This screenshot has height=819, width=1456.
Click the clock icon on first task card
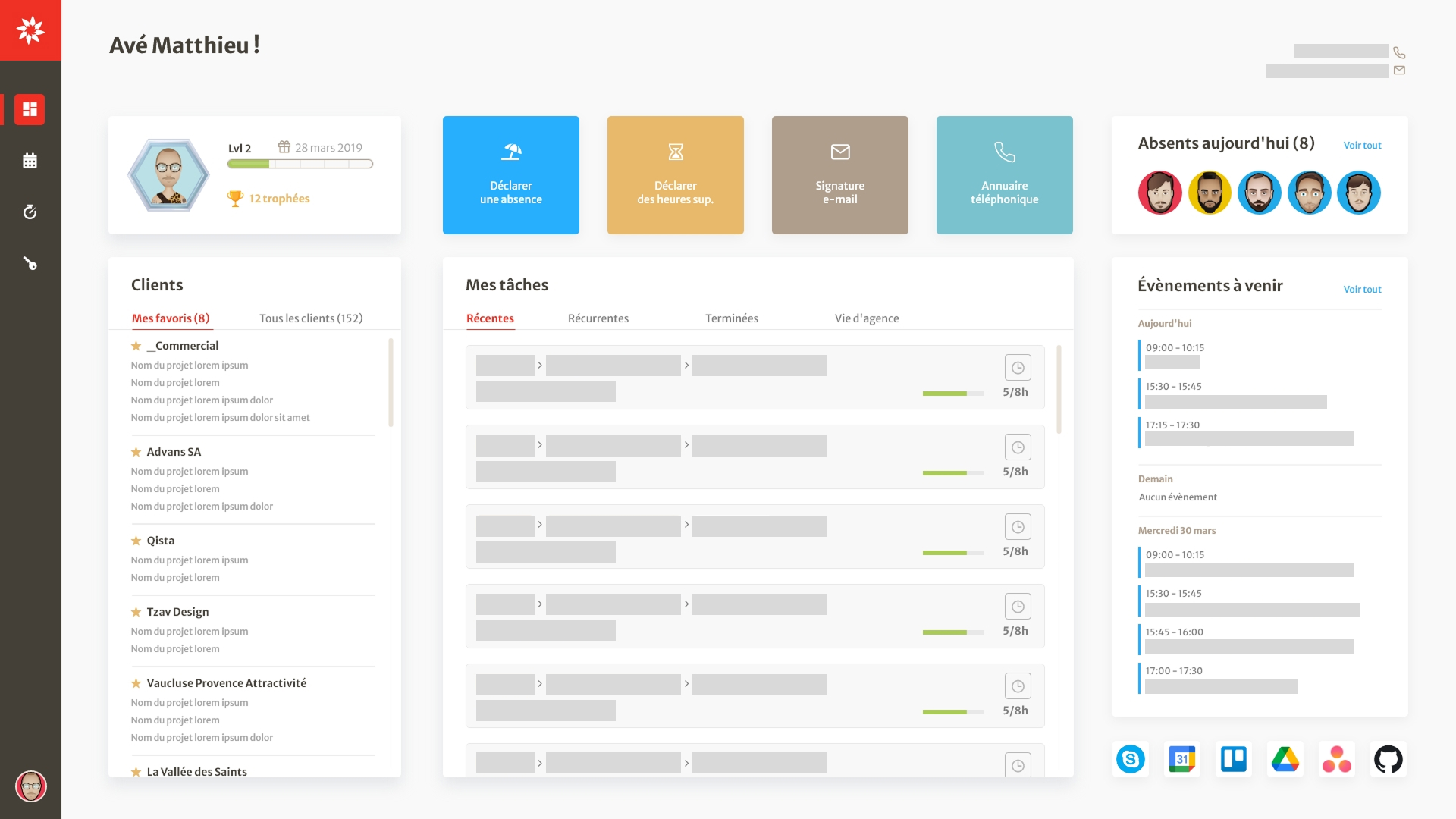click(x=1018, y=367)
